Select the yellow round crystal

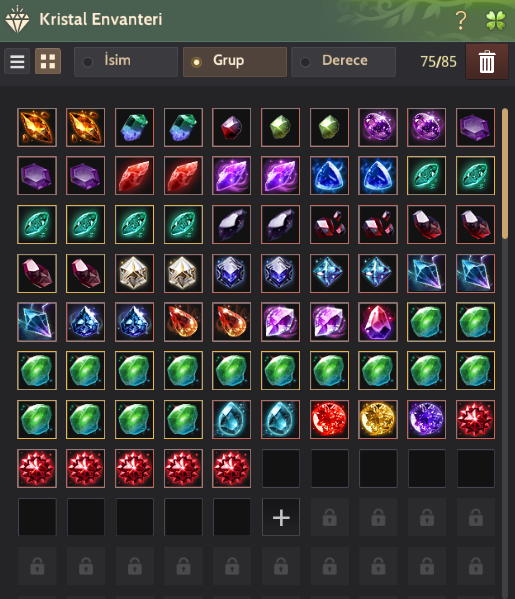pos(378,419)
